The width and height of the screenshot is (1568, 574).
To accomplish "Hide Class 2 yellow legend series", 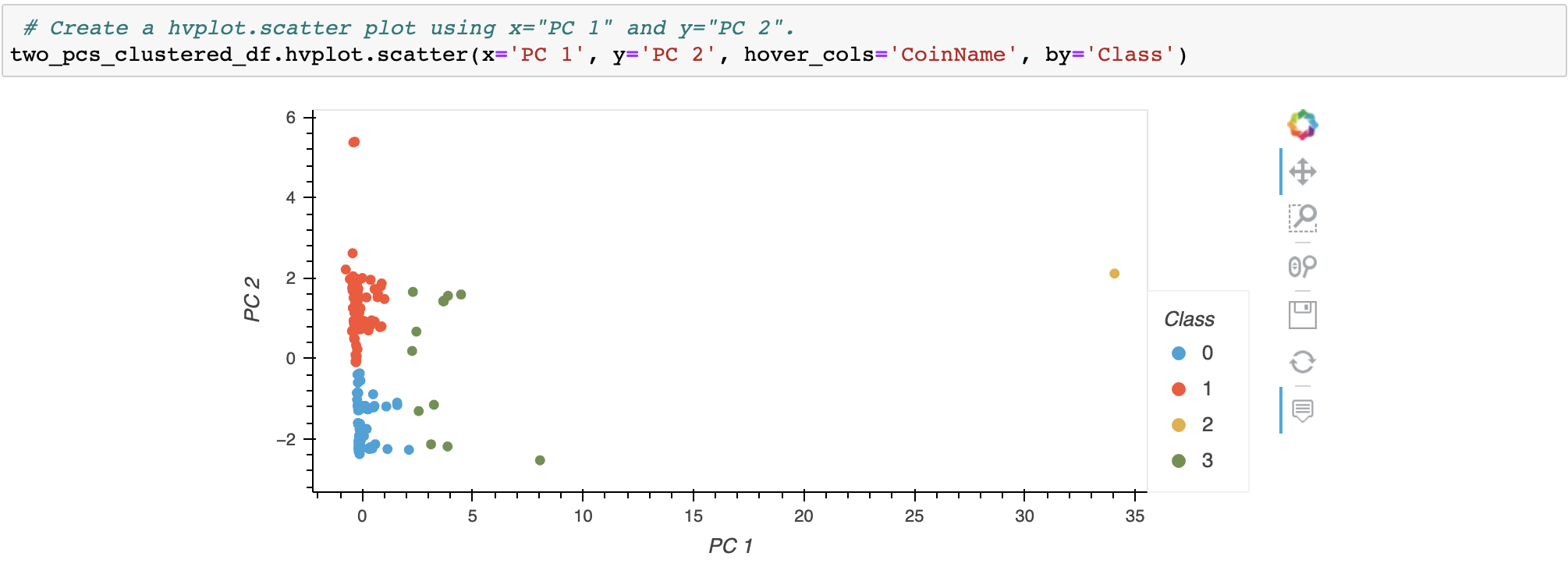I will (x=1193, y=425).
